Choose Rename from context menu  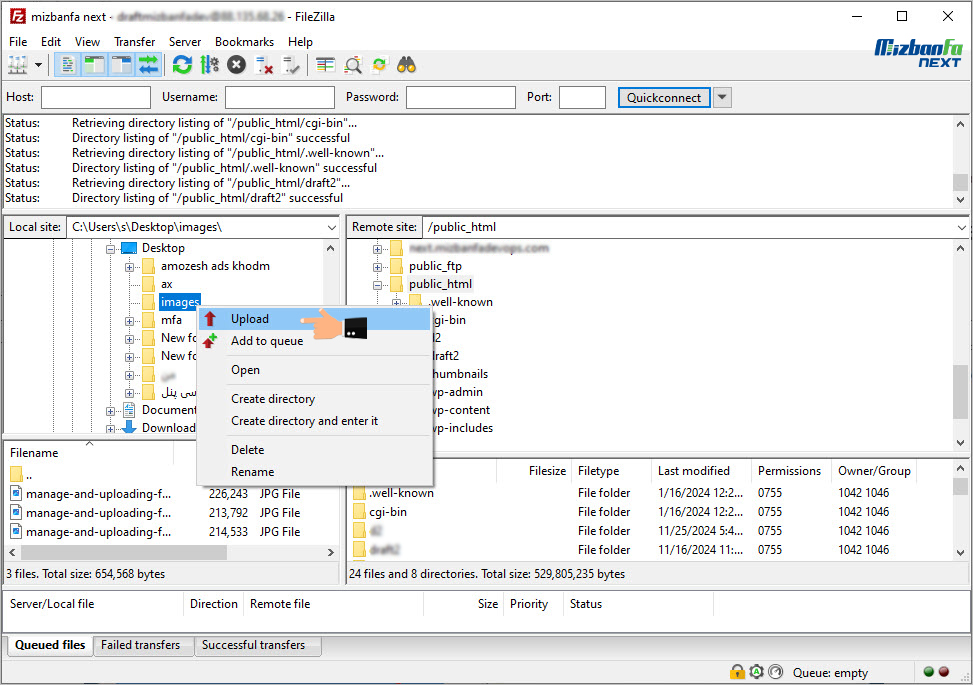[x=315, y=472]
